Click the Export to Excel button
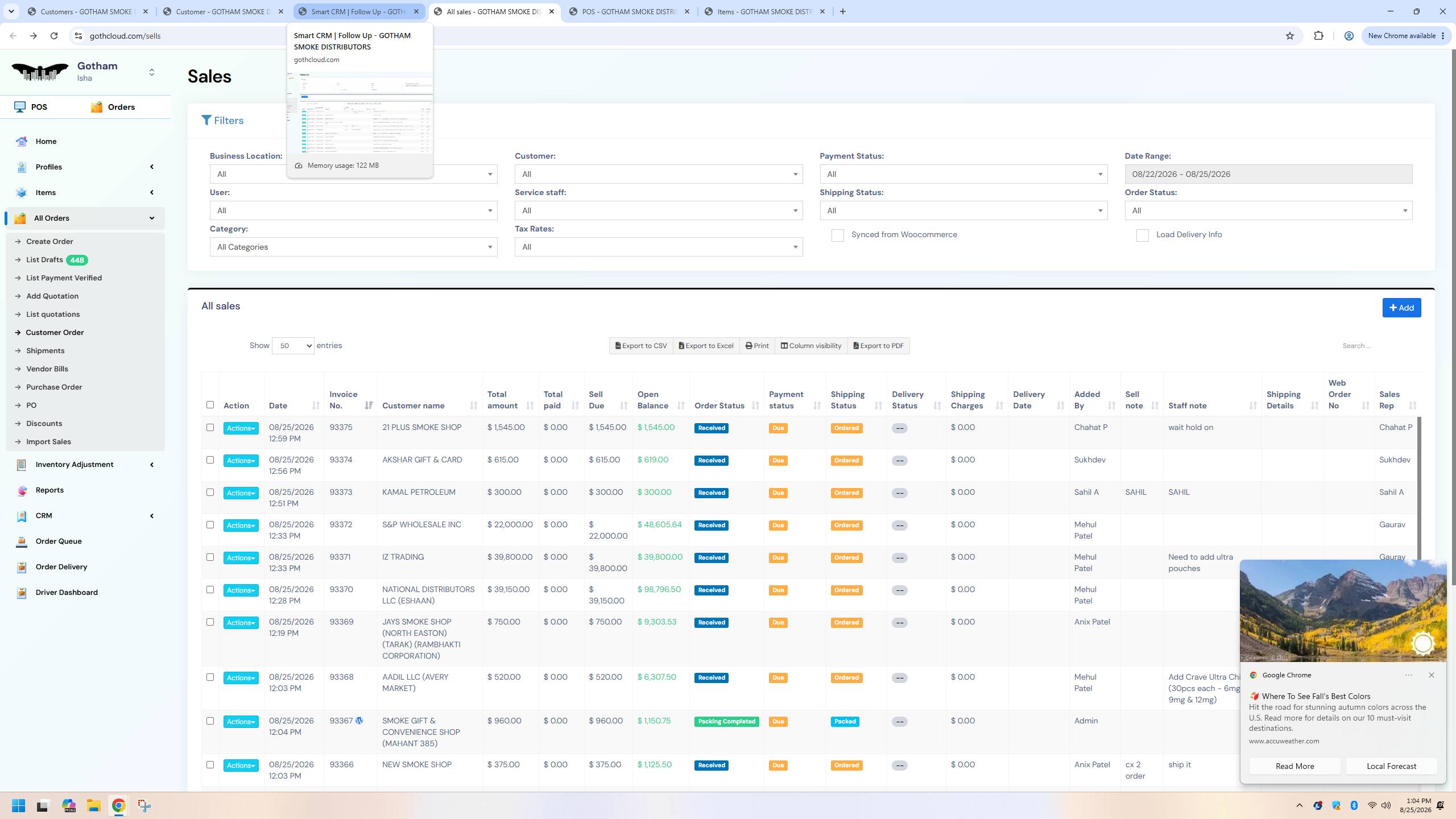The image size is (1456, 819). tap(706, 346)
